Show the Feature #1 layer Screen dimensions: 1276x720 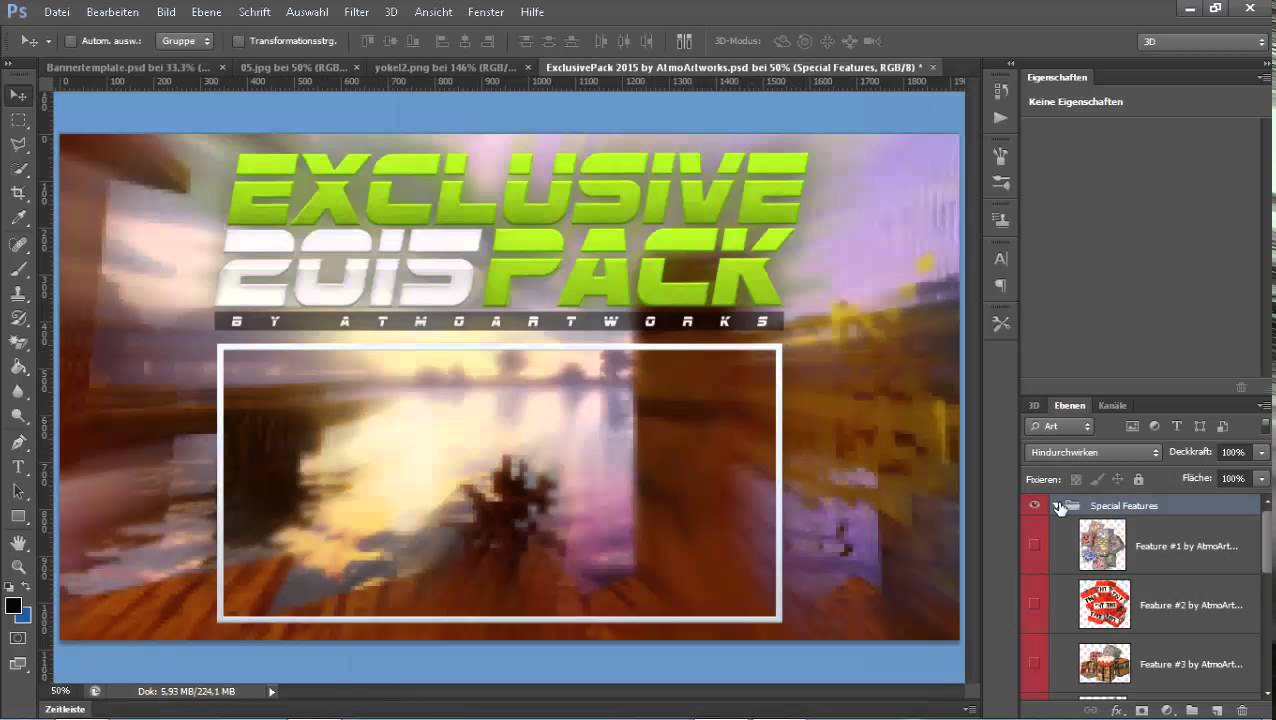click(x=1034, y=545)
